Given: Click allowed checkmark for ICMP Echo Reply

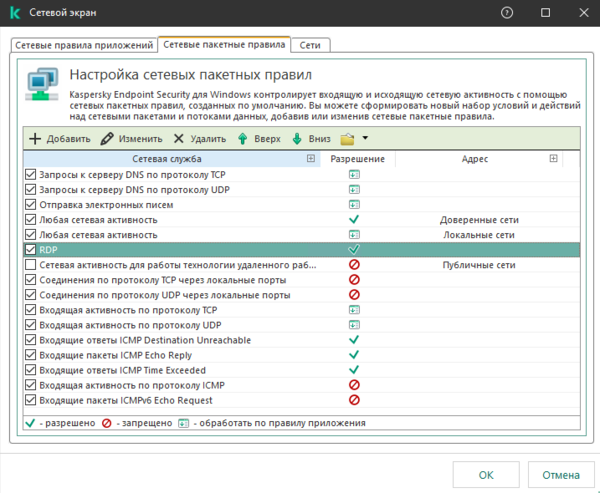Looking at the screenshot, I should [x=354, y=355].
